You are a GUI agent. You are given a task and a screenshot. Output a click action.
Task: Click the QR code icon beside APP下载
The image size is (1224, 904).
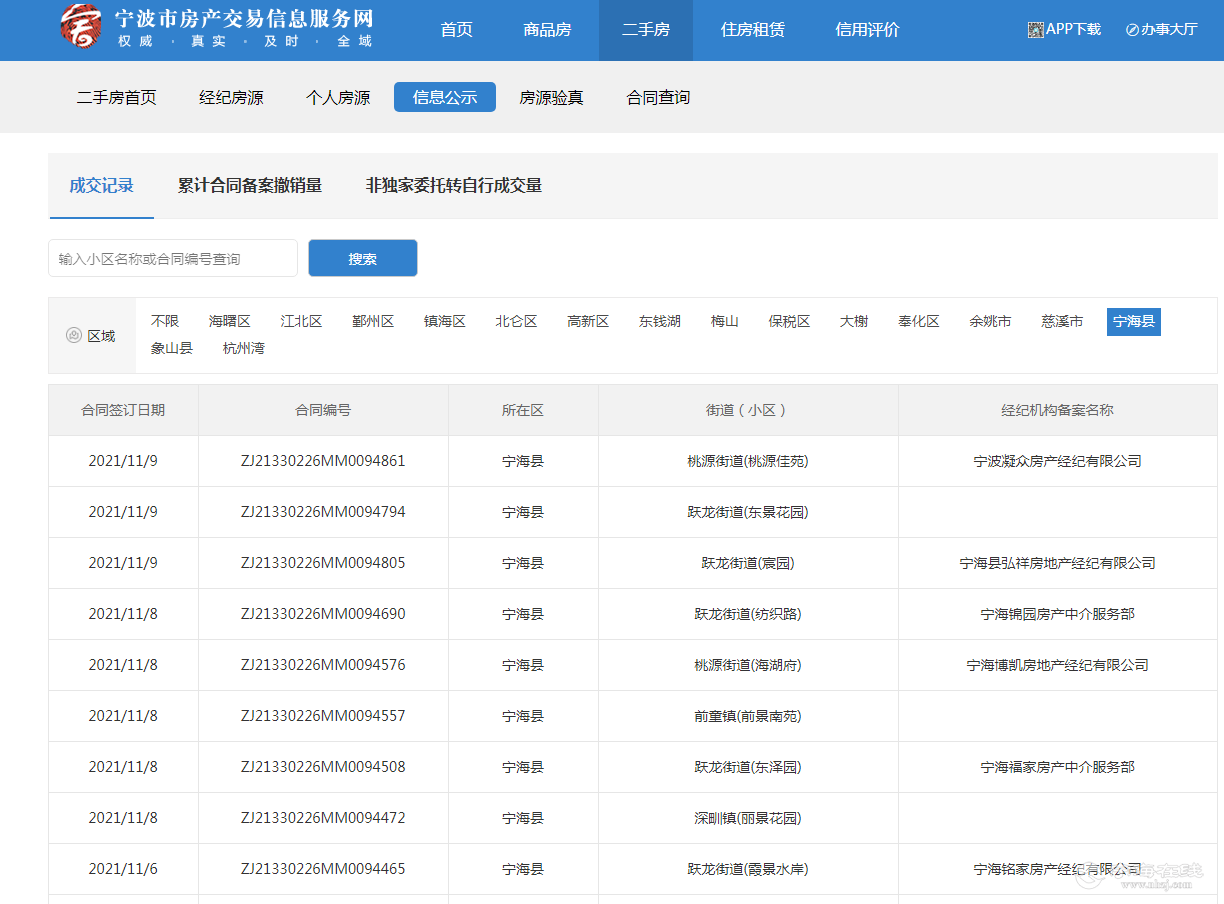click(x=1036, y=30)
